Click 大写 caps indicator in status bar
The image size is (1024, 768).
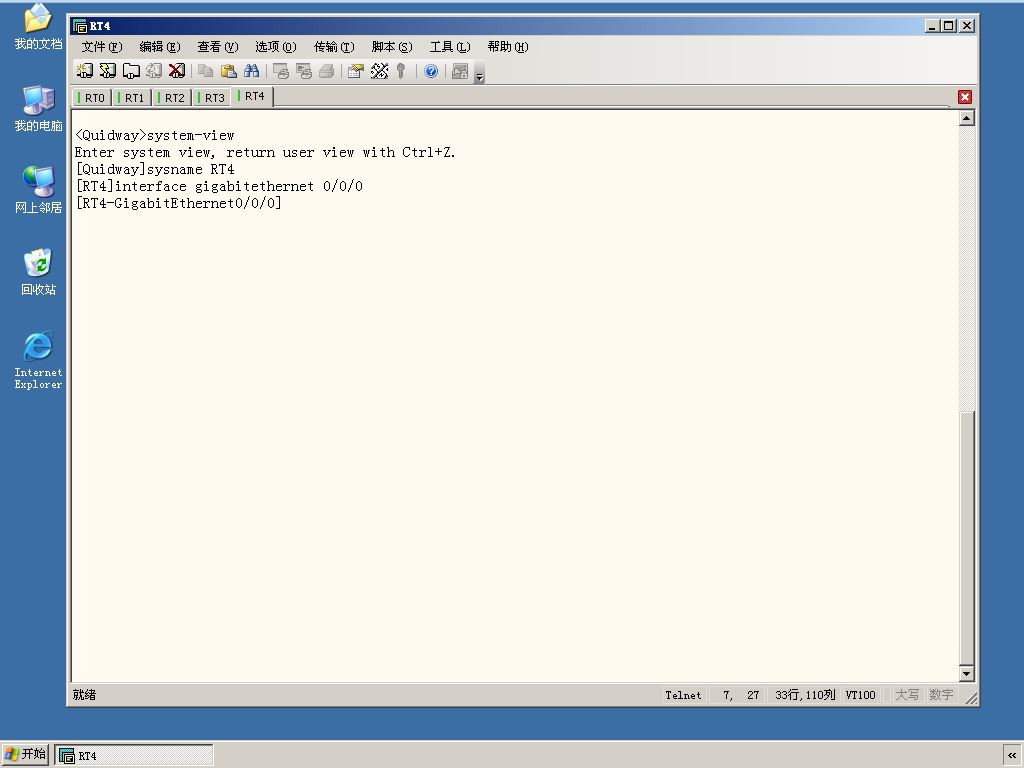point(906,695)
